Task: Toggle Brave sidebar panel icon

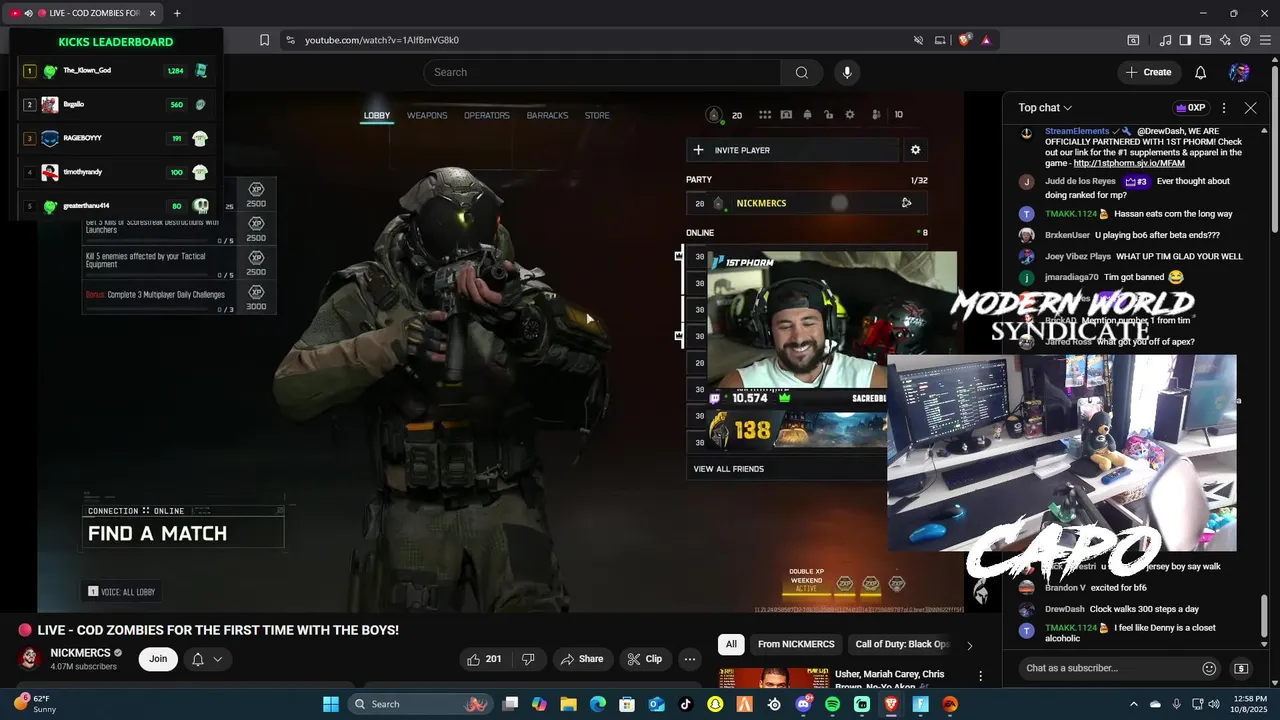Action: tap(1185, 40)
